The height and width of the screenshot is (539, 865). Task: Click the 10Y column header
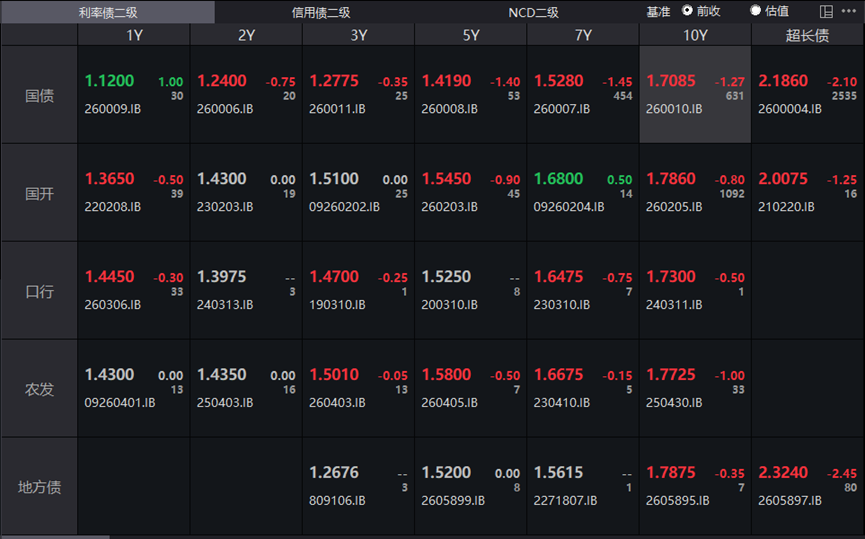[x=695, y=35]
